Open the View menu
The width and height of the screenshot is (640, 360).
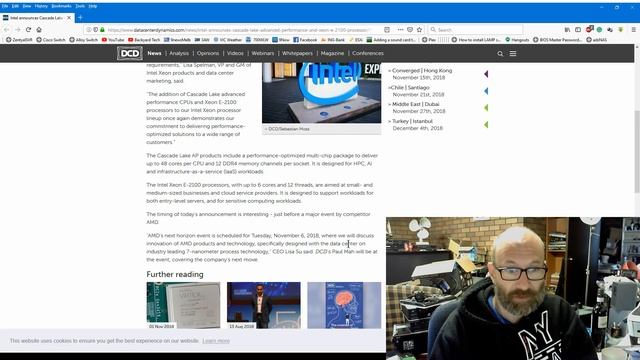click(27, 6)
